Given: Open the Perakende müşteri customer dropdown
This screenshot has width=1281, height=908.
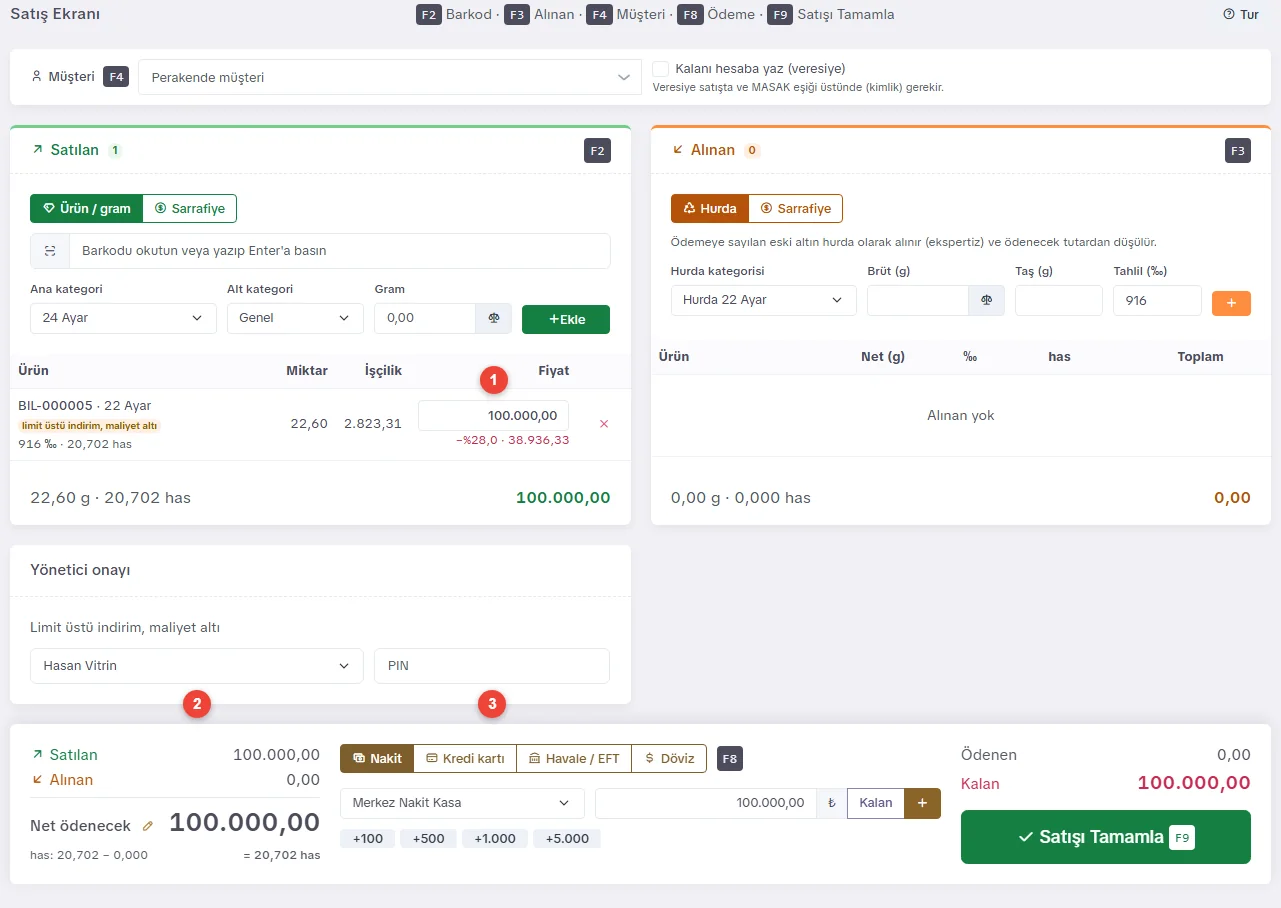Looking at the screenshot, I should (x=390, y=77).
